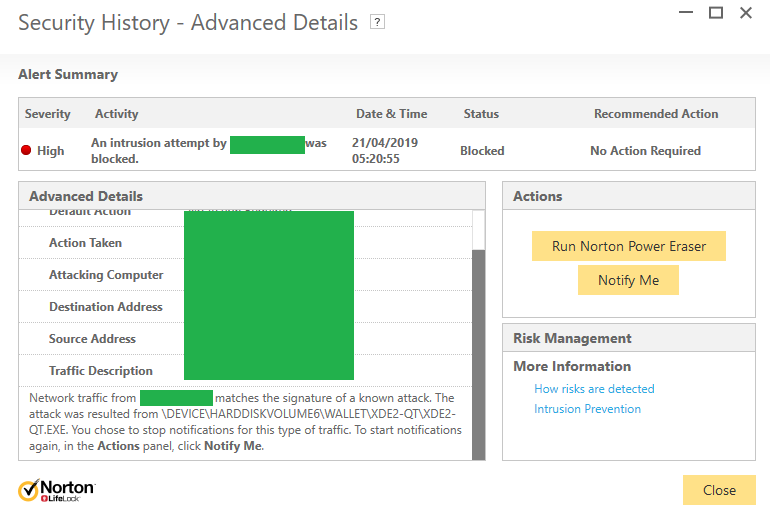Minimize the Security History window
Image resolution: width=770 pixels, height=510 pixels.
686,12
